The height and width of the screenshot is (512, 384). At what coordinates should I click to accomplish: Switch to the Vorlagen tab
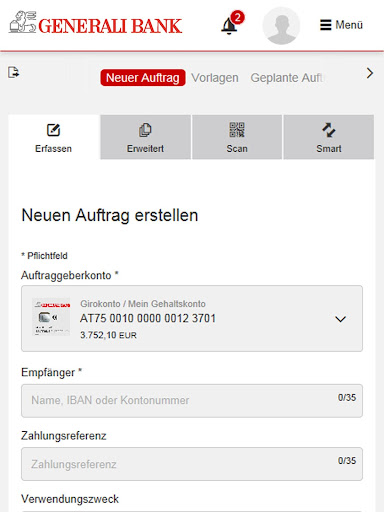pos(215,78)
